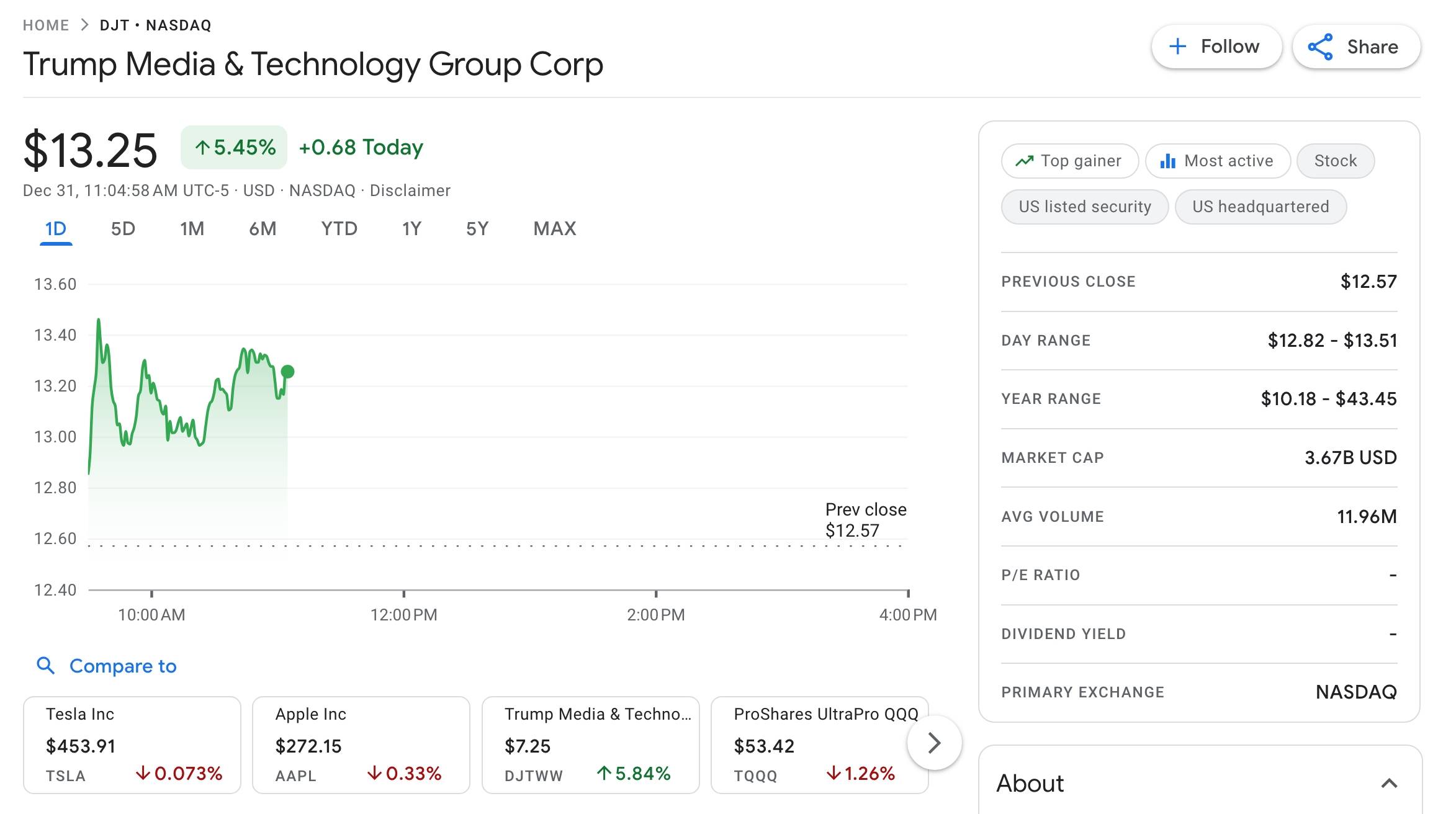The height and width of the screenshot is (814, 1456).
Task: Open the HOME breadcrumb link
Action: coord(46,25)
